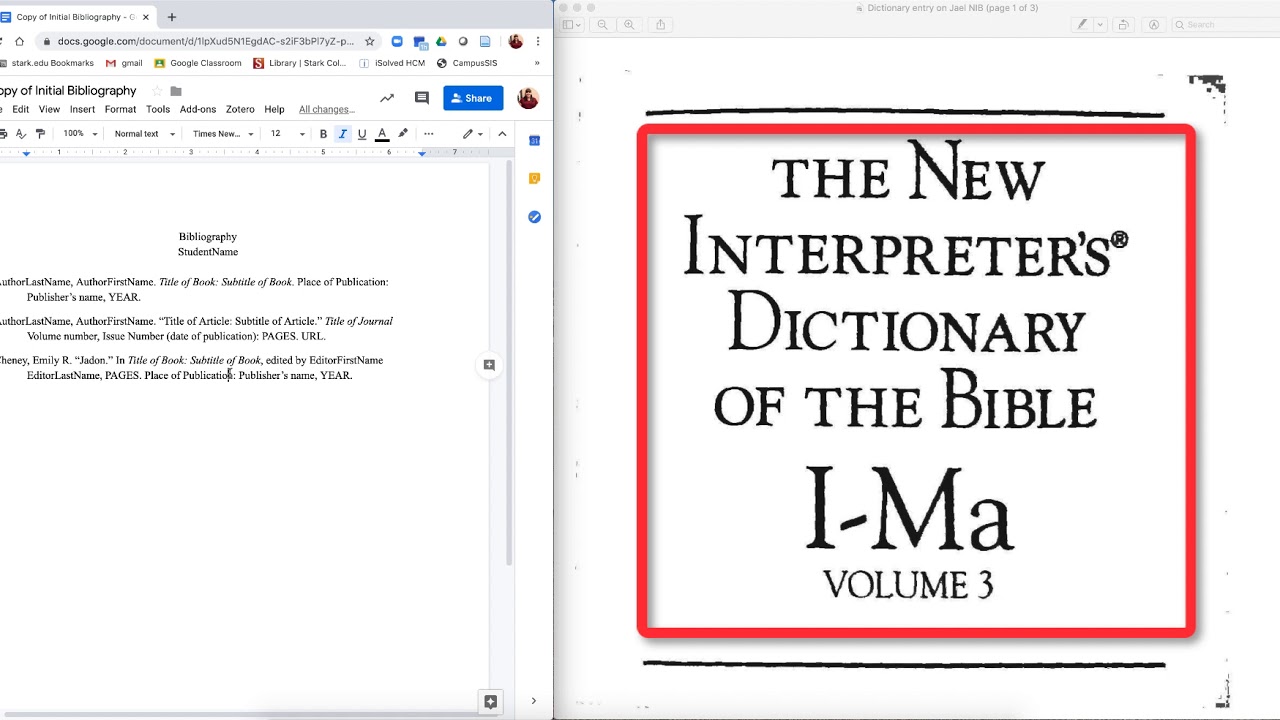The width and height of the screenshot is (1280, 720).
Task: Show more toolbar options ellipsis
Action: coord(429,134)
